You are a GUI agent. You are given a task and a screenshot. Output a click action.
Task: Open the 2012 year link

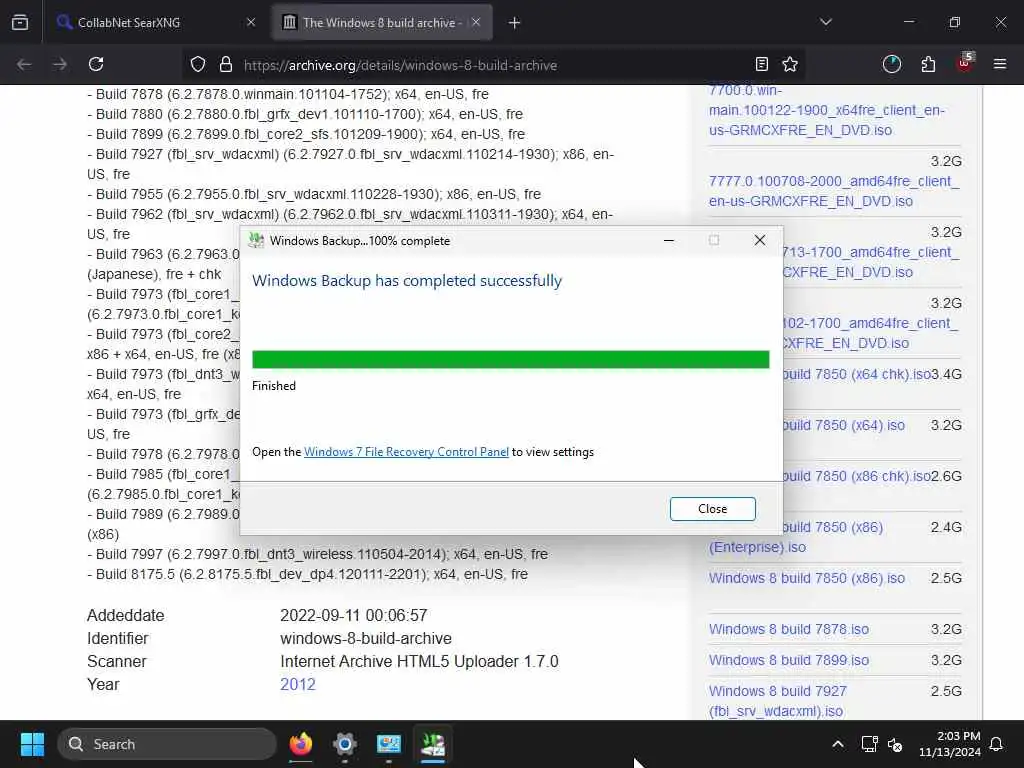coord(298,684)
